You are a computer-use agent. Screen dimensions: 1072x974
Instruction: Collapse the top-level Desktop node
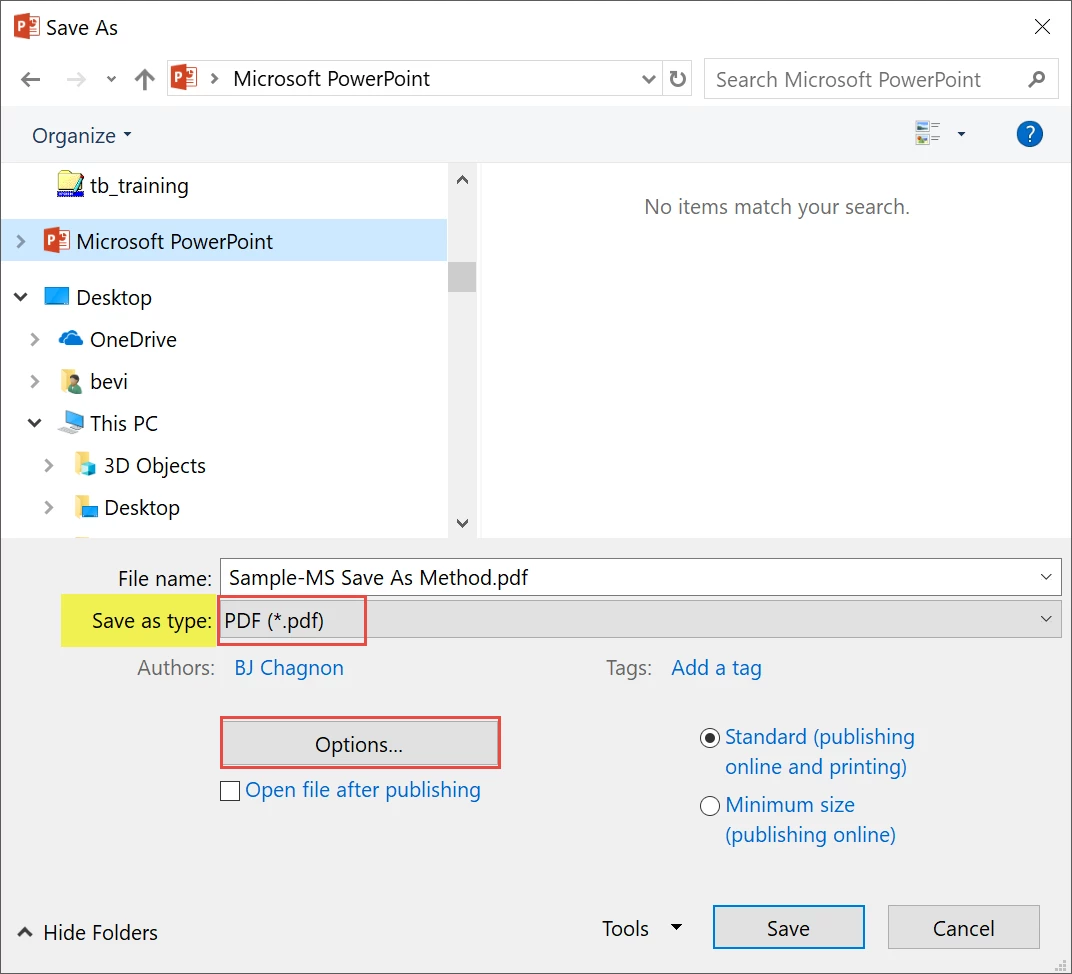[21, 297]
